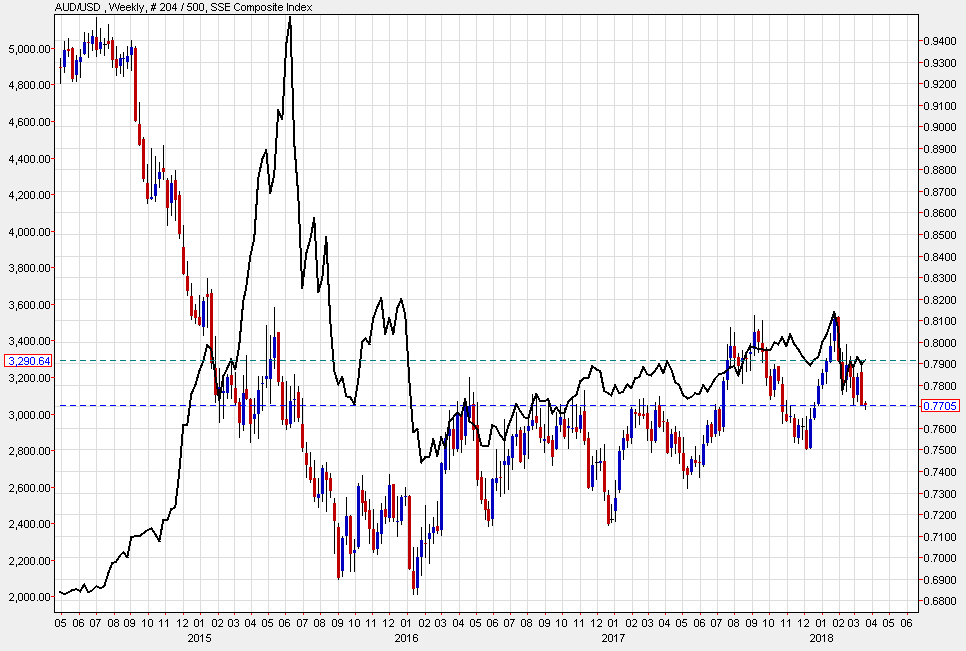This screenshot has height=651, width=966.
Task: Select the first candle at chart's left edge
Action: click(62, 63)
